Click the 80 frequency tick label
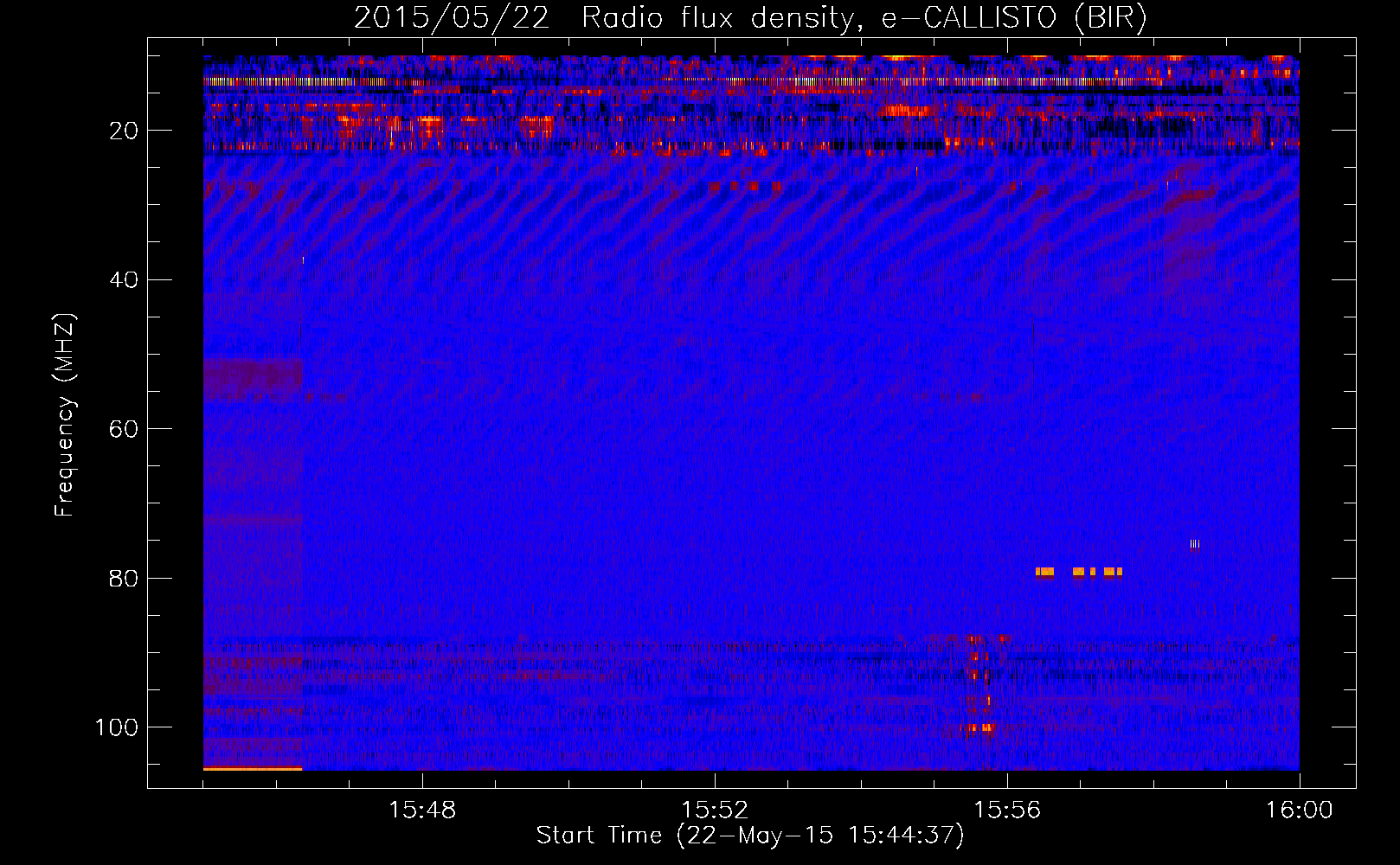 tap(125, 578)
